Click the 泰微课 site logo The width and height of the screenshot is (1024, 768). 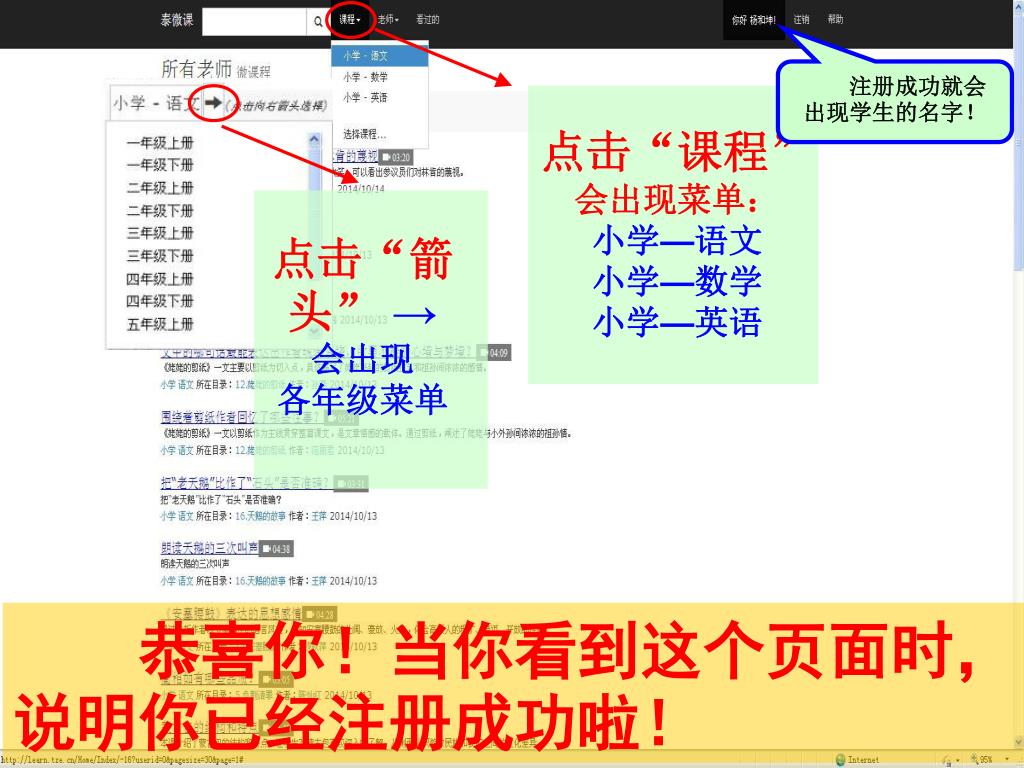(177, 20)
